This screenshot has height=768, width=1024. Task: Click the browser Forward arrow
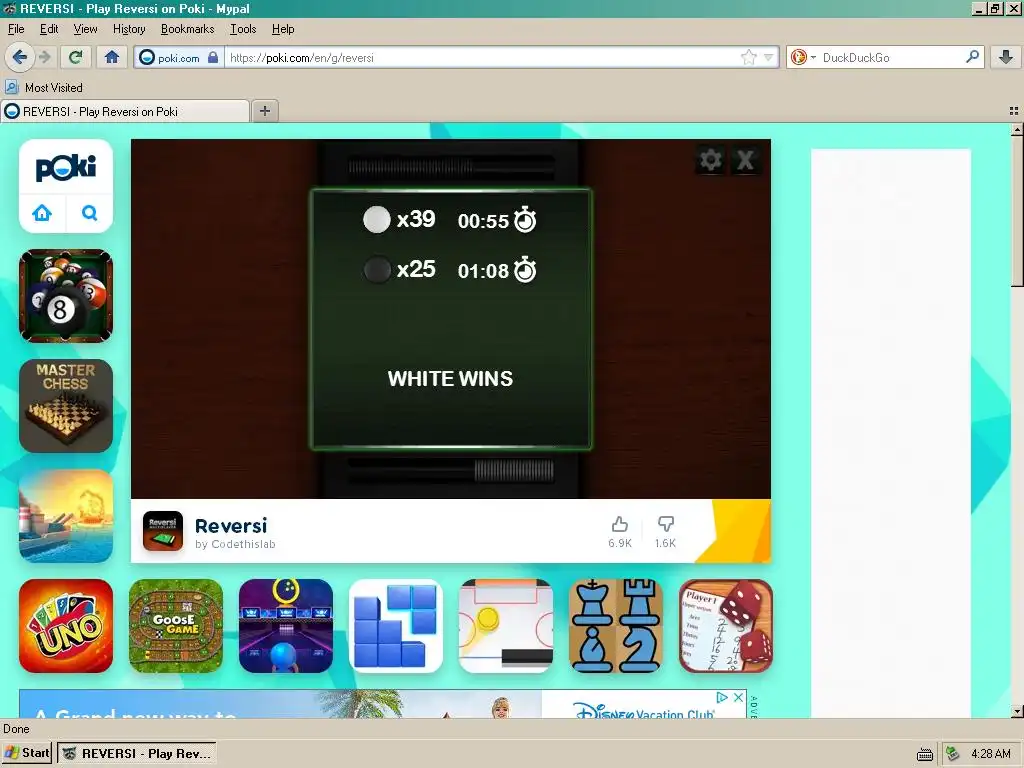click(x=45, y=57)
